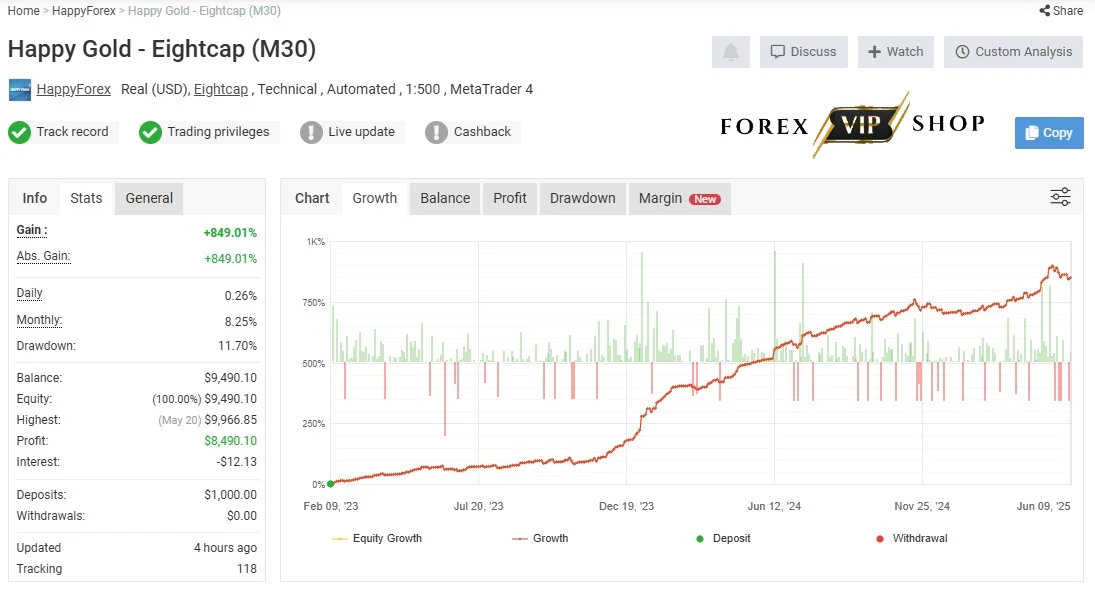Screen dimensions: 1095x592
Task: Click the HappyForex avatar thumbnail
Action: pyautogui.click(x=20, y=90)
